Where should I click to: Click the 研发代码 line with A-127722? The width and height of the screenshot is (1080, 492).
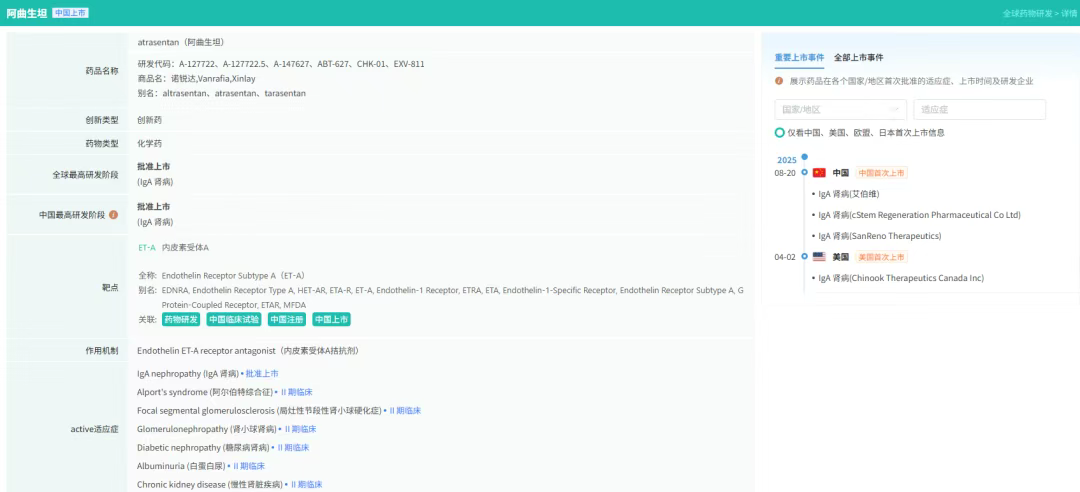click(281, 64)
